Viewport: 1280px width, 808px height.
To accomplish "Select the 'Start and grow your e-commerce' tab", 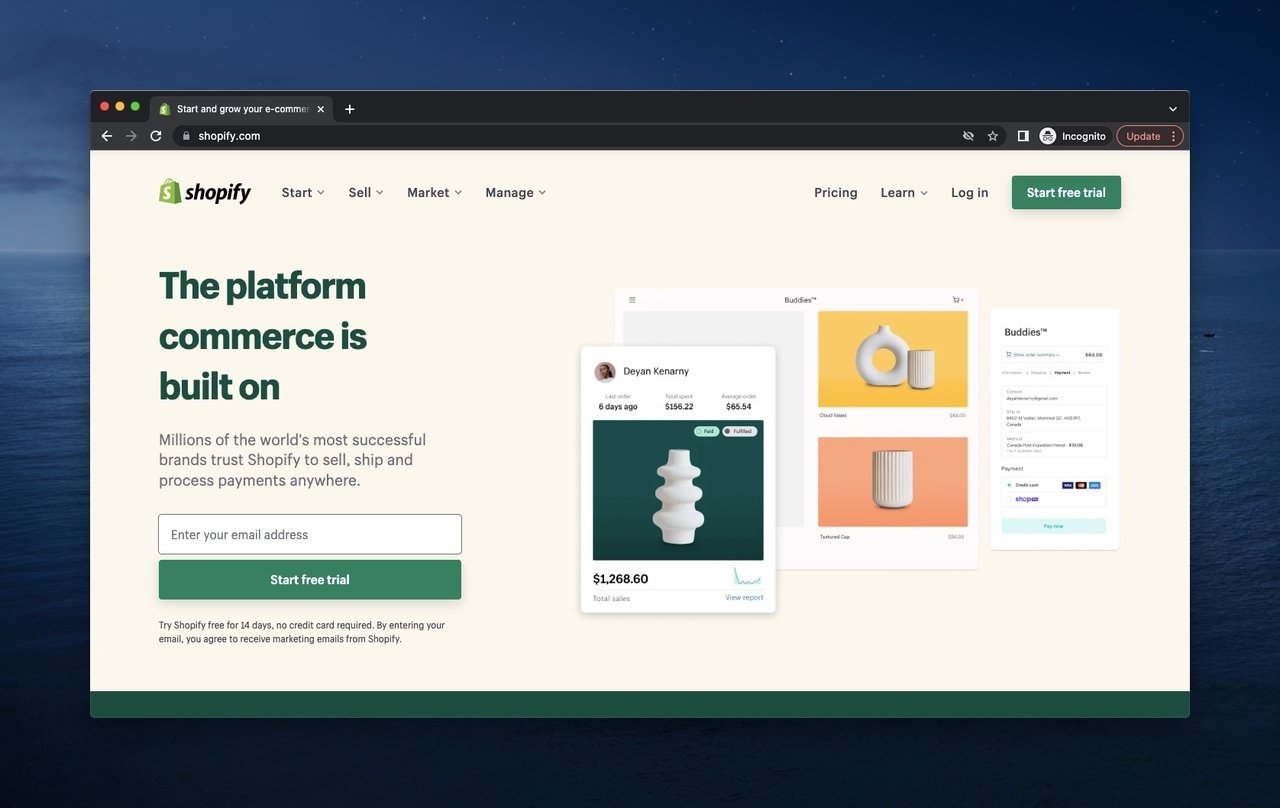I will tap(240, 109).
